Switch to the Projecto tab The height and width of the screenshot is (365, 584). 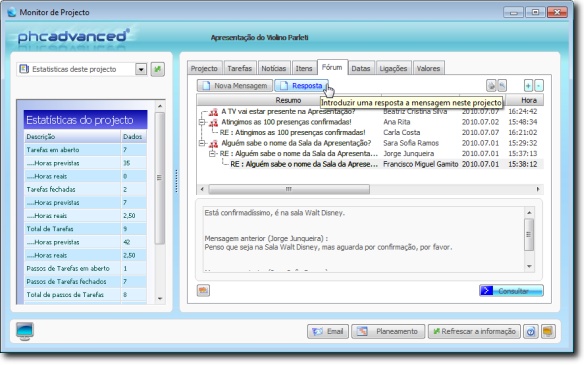click(x=204, y=68)
